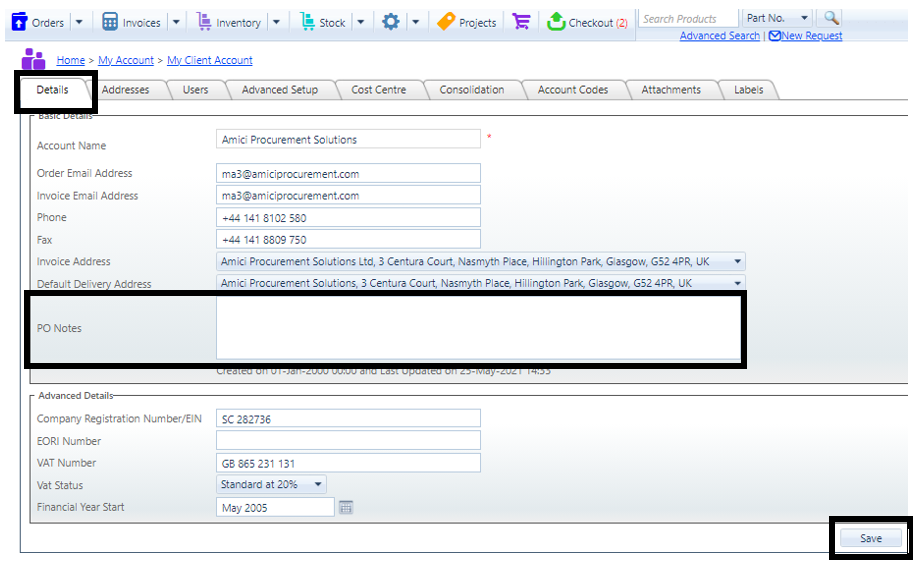The image size is (917, 568).
Task: Click the VAT Number field
Action: (x=349, y=463)
